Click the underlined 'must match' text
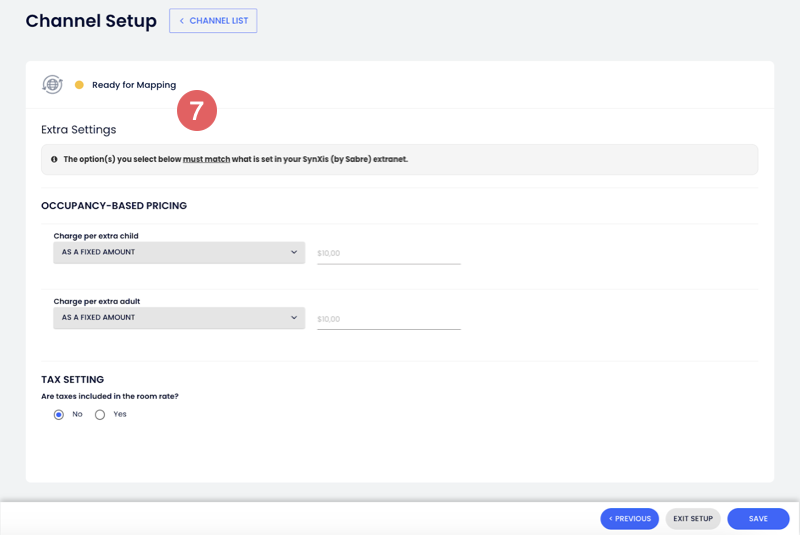800x535 pixels. 206,159
